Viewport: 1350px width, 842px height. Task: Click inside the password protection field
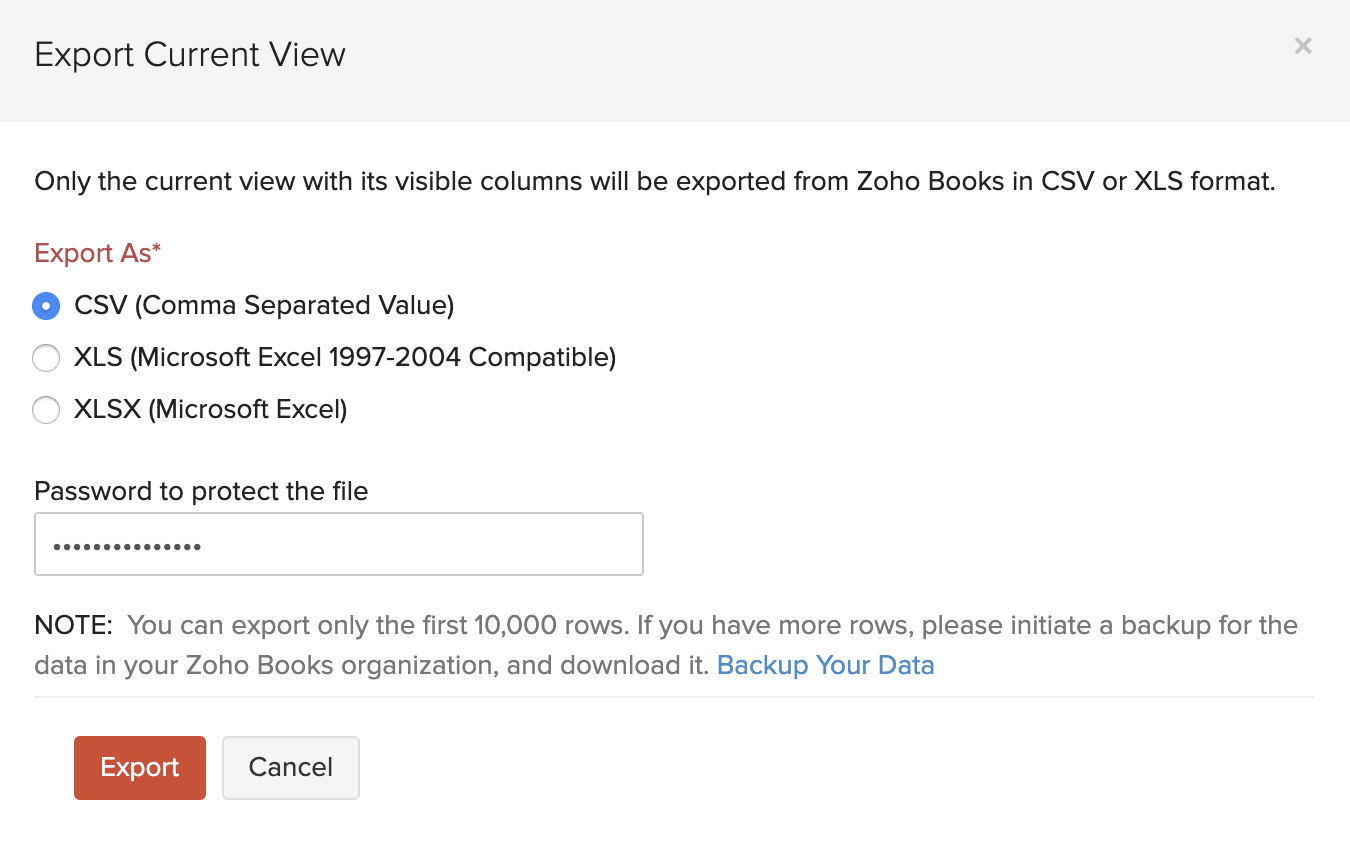click(x=339, y=544)
